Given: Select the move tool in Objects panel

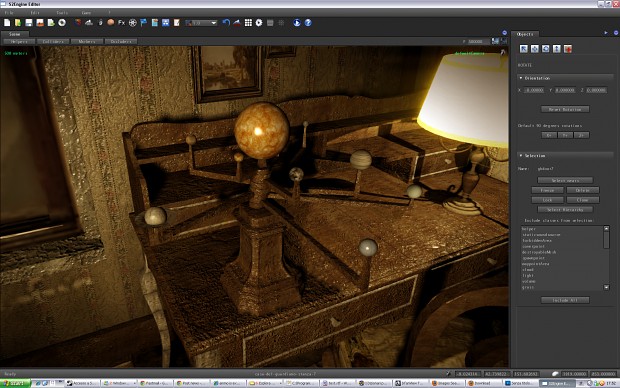Looking at the screenshot, I should coord(535,49).
